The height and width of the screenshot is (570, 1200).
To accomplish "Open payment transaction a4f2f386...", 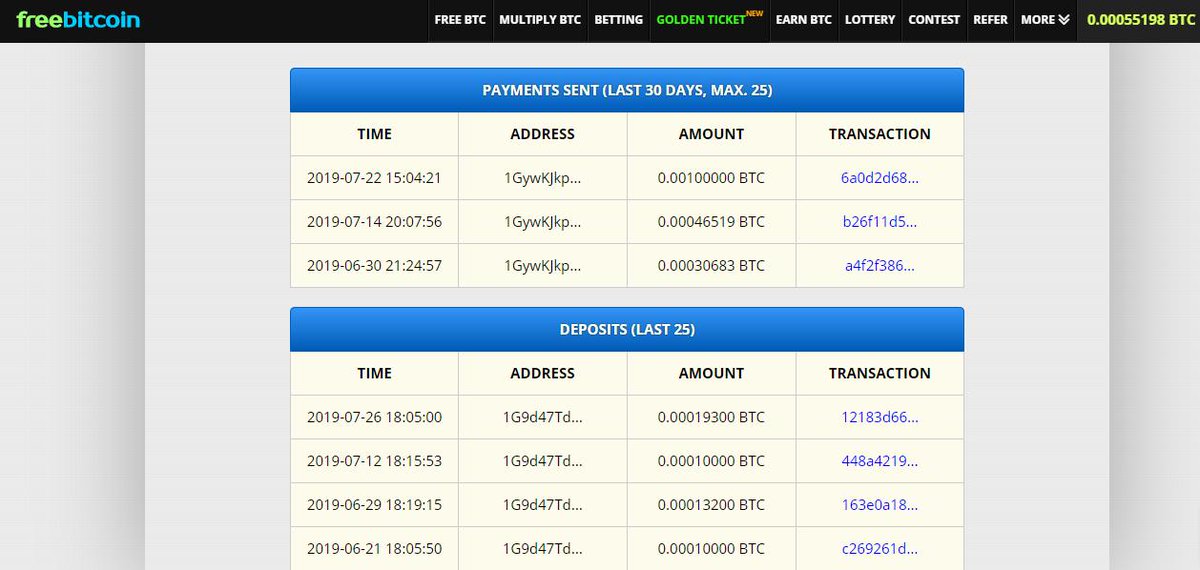I will point(880,266).
